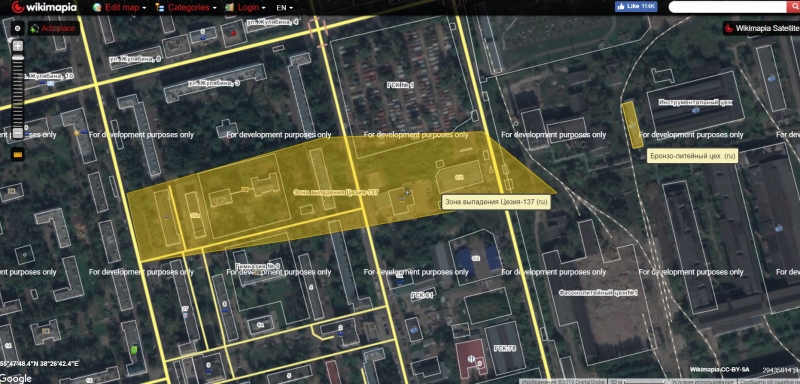The height and width of the screenshot is (384, 800).
Task: Select the highlighted Бронзо-литейный цех building
Action: [632, 125]
